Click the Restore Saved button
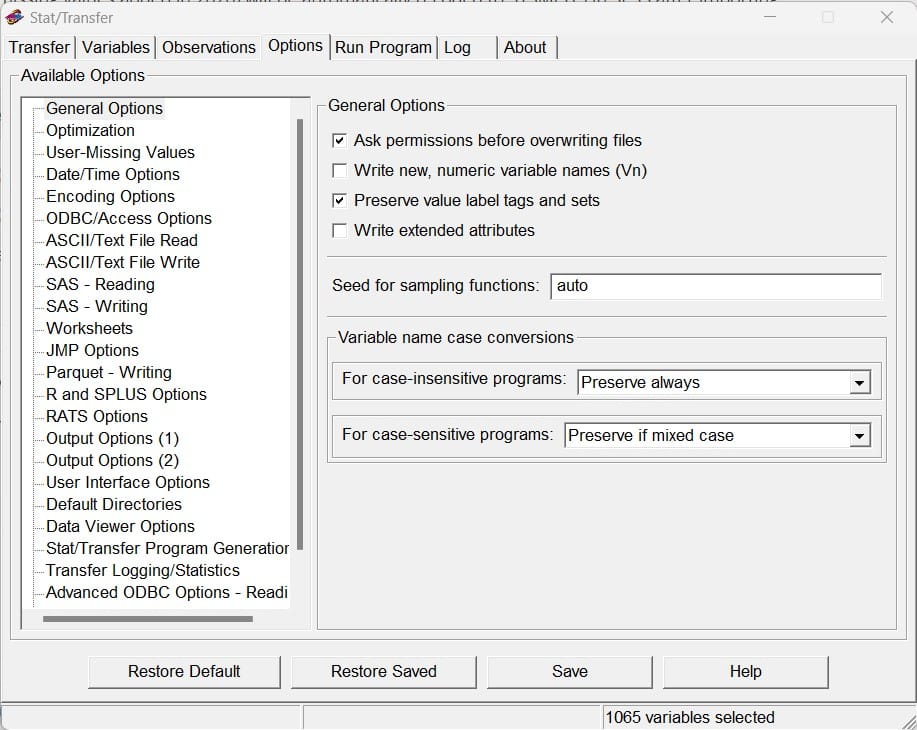 click(384, 672)
